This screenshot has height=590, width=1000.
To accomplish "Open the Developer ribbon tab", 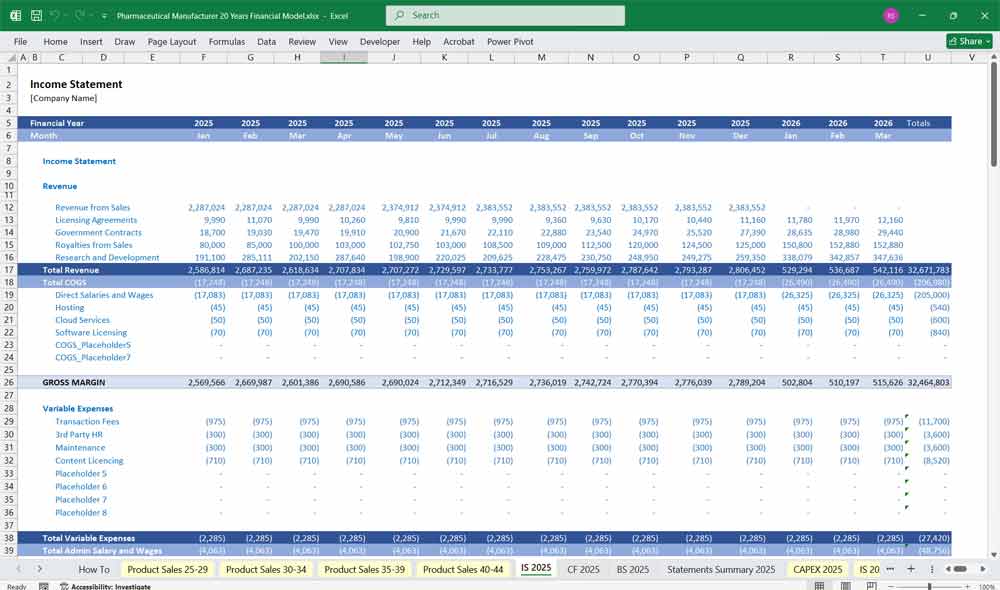I will (379, 41).
